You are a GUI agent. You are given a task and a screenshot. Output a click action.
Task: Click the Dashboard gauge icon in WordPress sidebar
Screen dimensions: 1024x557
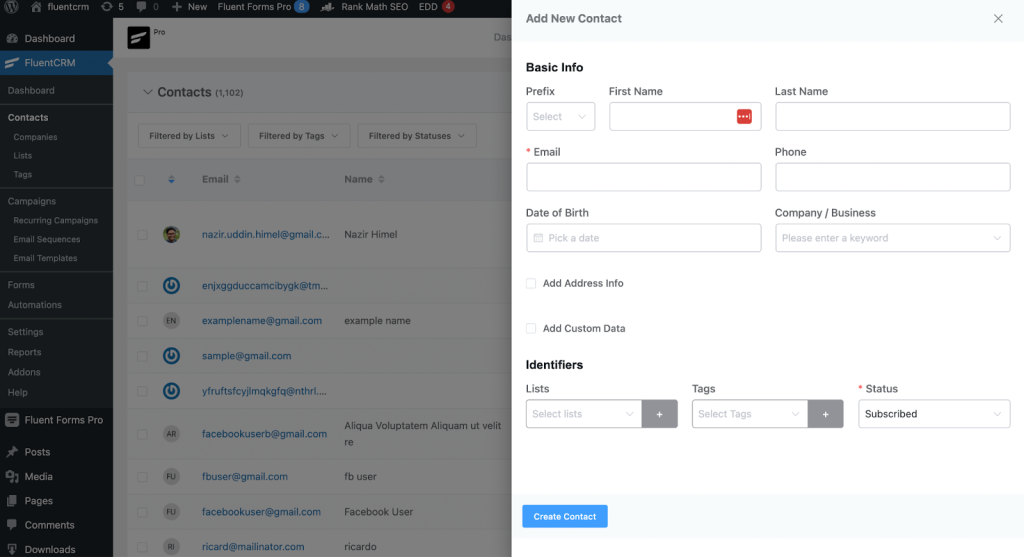tap(12, 39)
